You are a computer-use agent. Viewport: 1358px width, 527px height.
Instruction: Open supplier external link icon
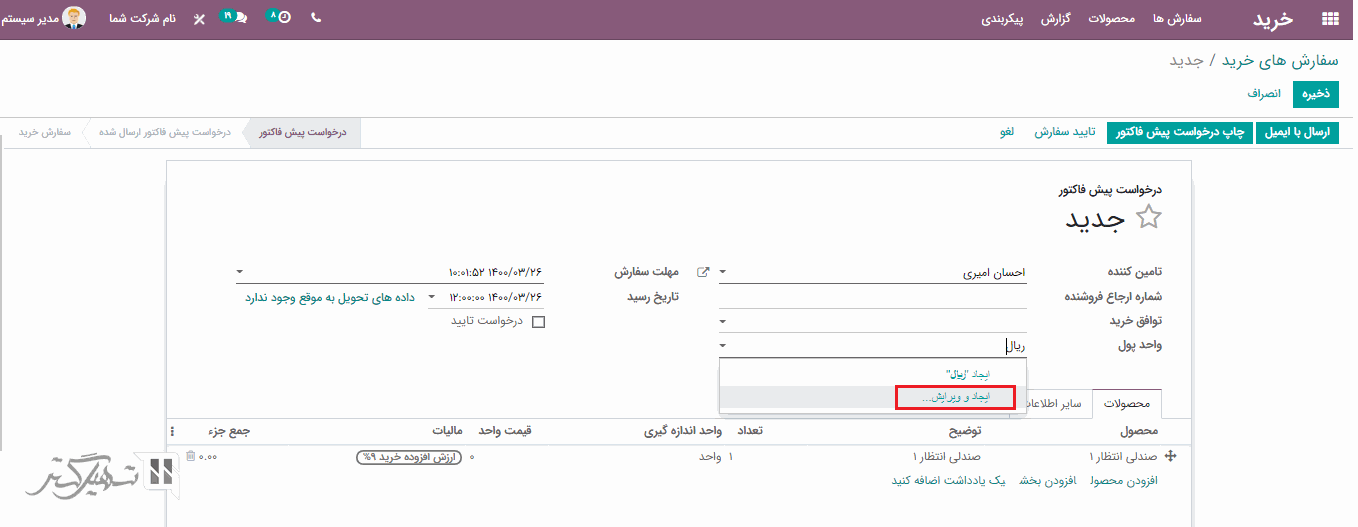[703, 272]
